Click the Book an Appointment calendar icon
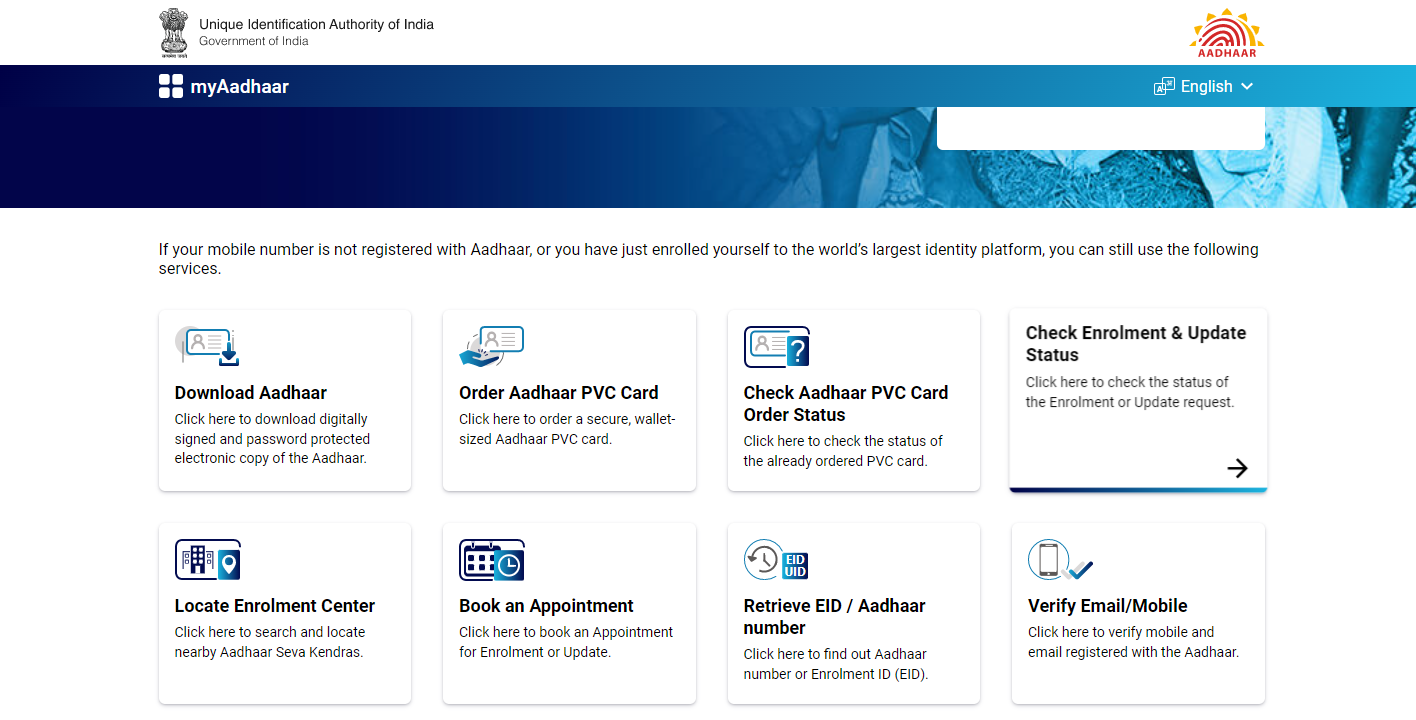 coord(492,560)
